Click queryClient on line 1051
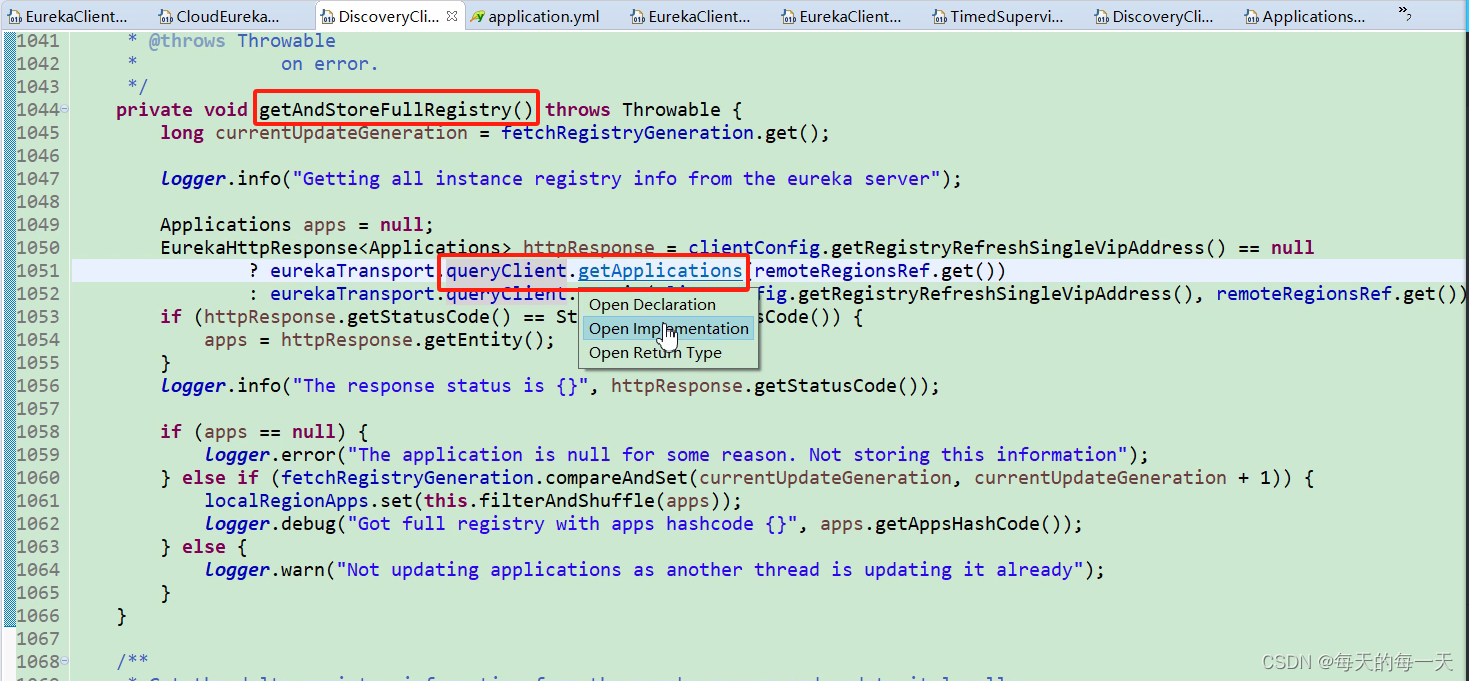This screenshot has width=1469, height=681. (x=506, y=270)
